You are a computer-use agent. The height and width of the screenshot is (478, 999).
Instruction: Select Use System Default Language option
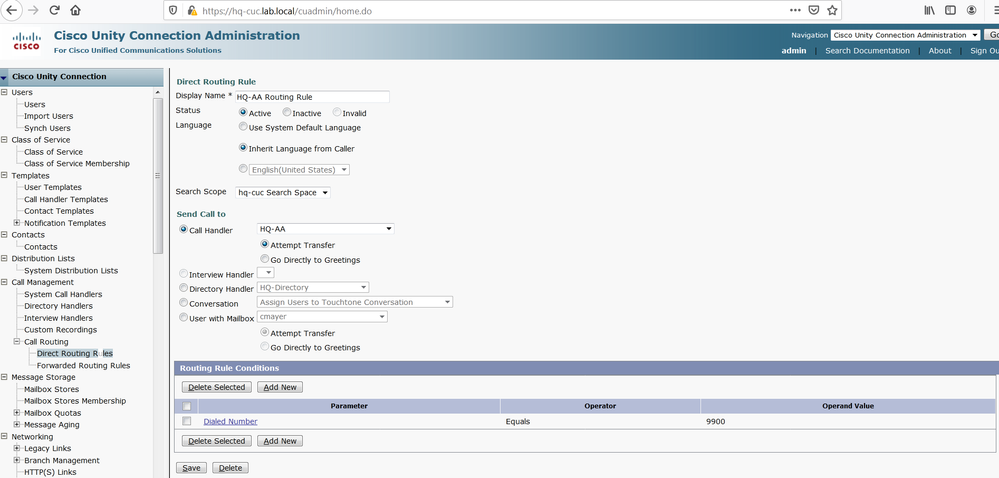[243, 127]
